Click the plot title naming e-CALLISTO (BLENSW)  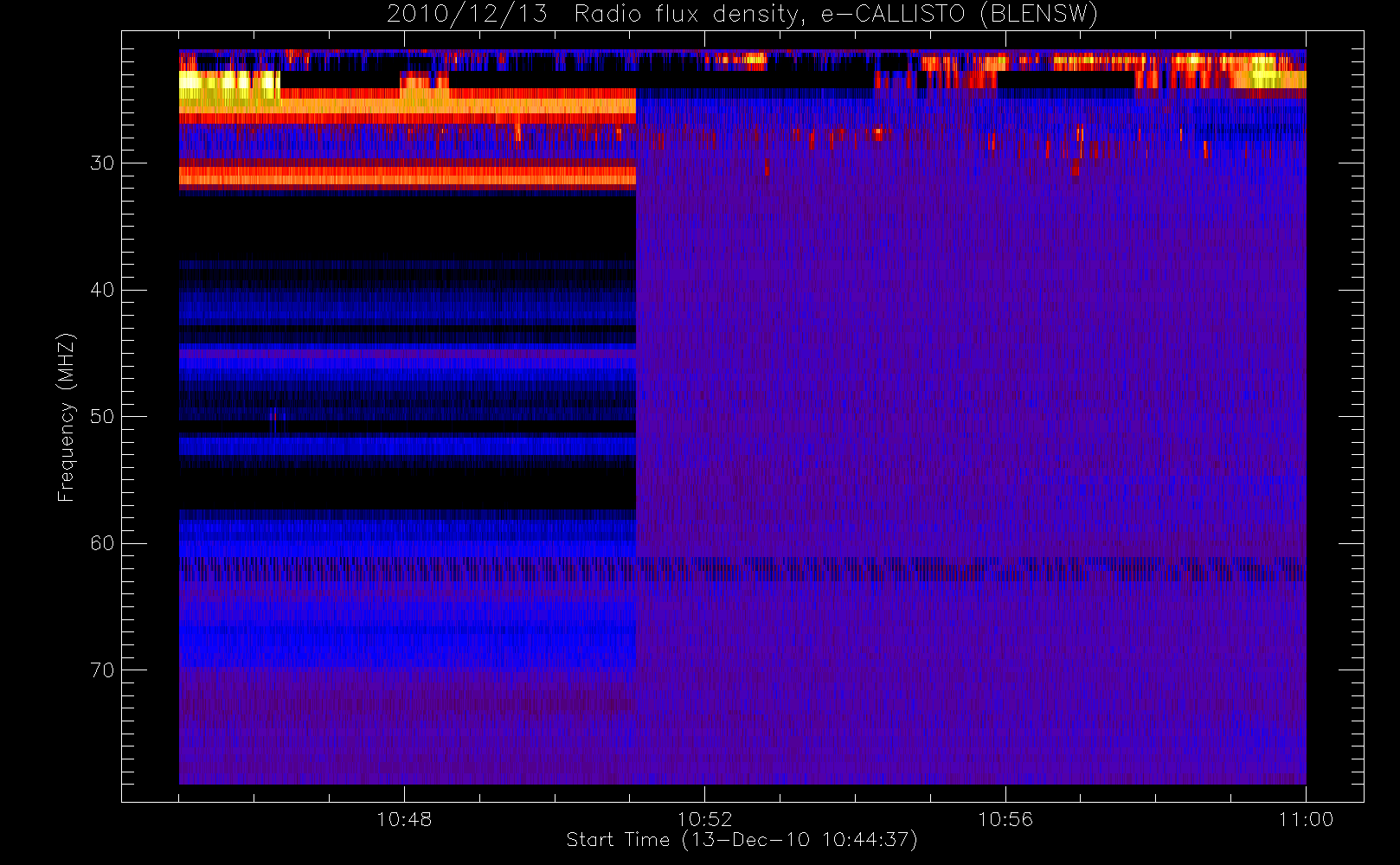pyautogui.click(x=742, y=15)
